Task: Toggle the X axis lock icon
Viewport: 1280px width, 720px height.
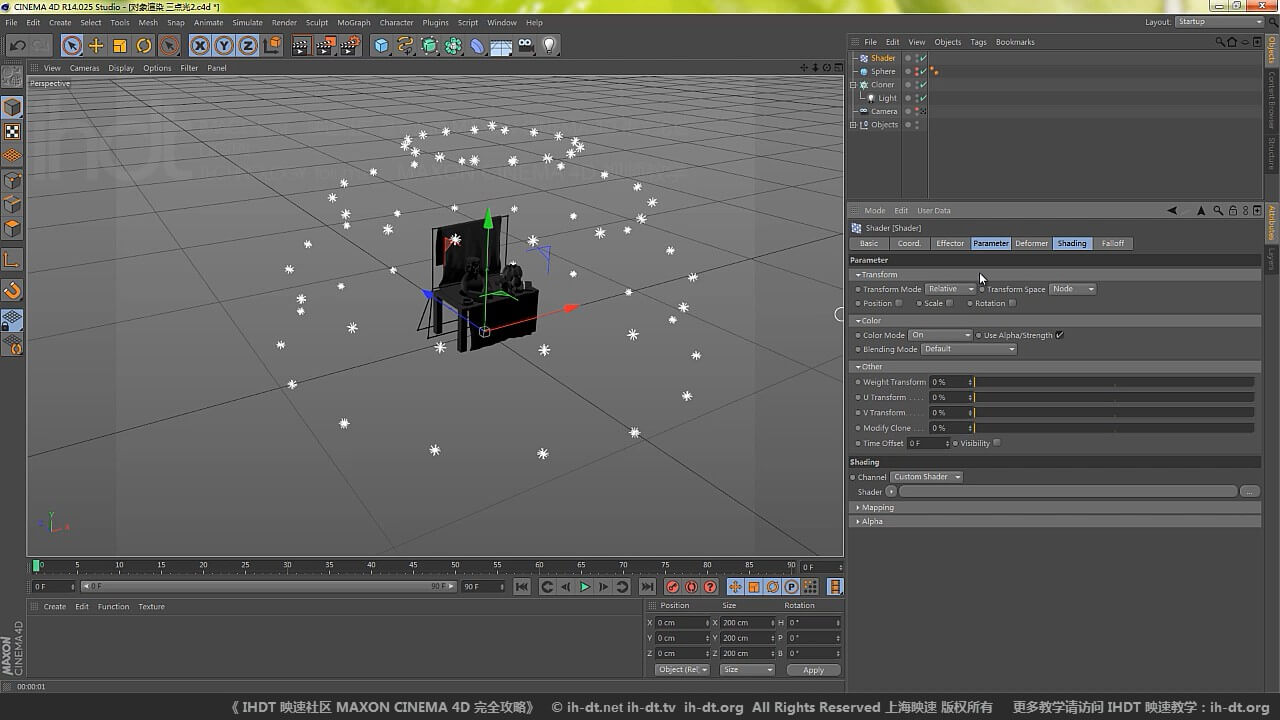Action: click(200, 46)
